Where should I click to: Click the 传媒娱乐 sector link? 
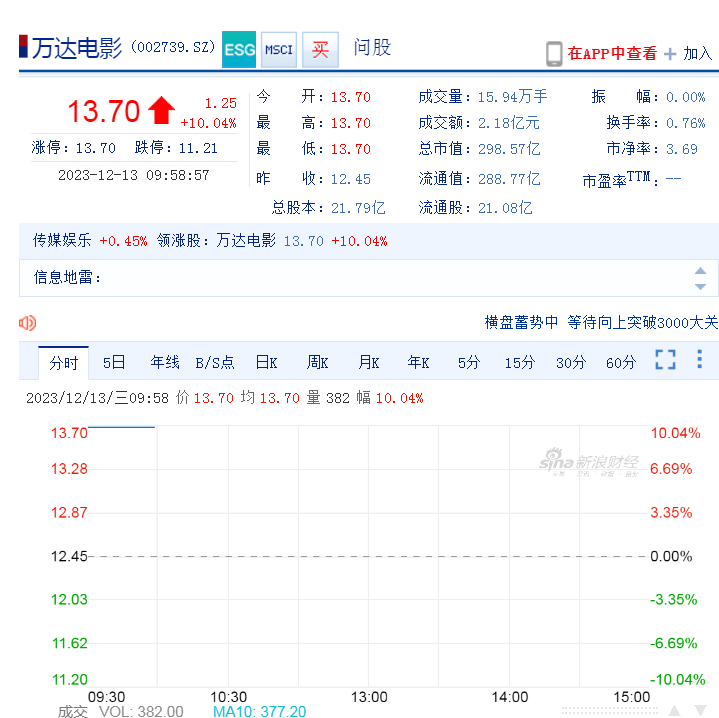point(62,240)
